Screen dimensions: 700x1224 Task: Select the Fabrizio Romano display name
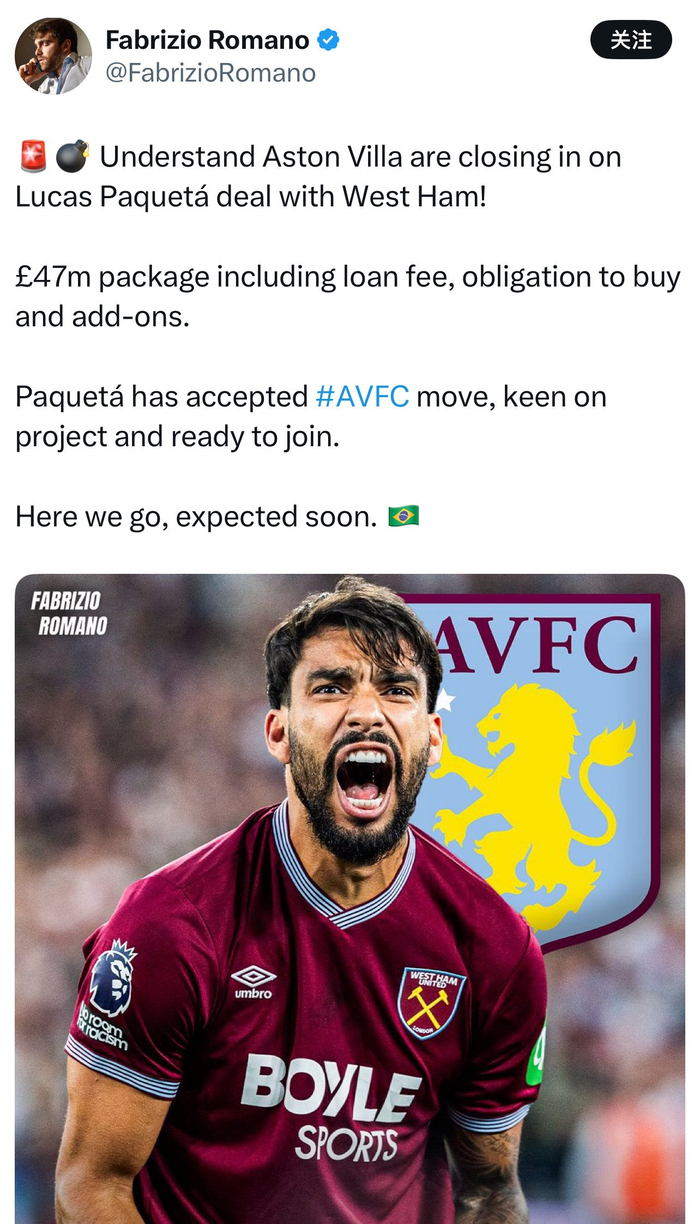tap(207, 40)
